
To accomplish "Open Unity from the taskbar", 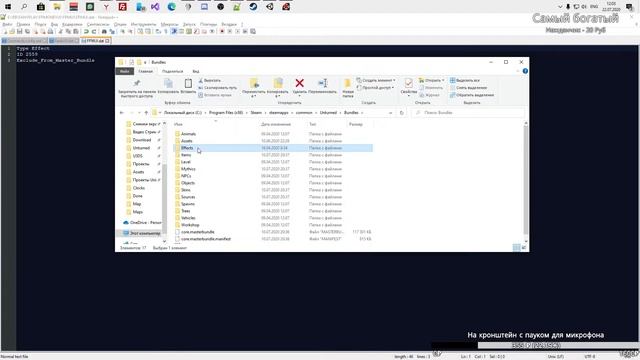I will [x=269, y=7].
